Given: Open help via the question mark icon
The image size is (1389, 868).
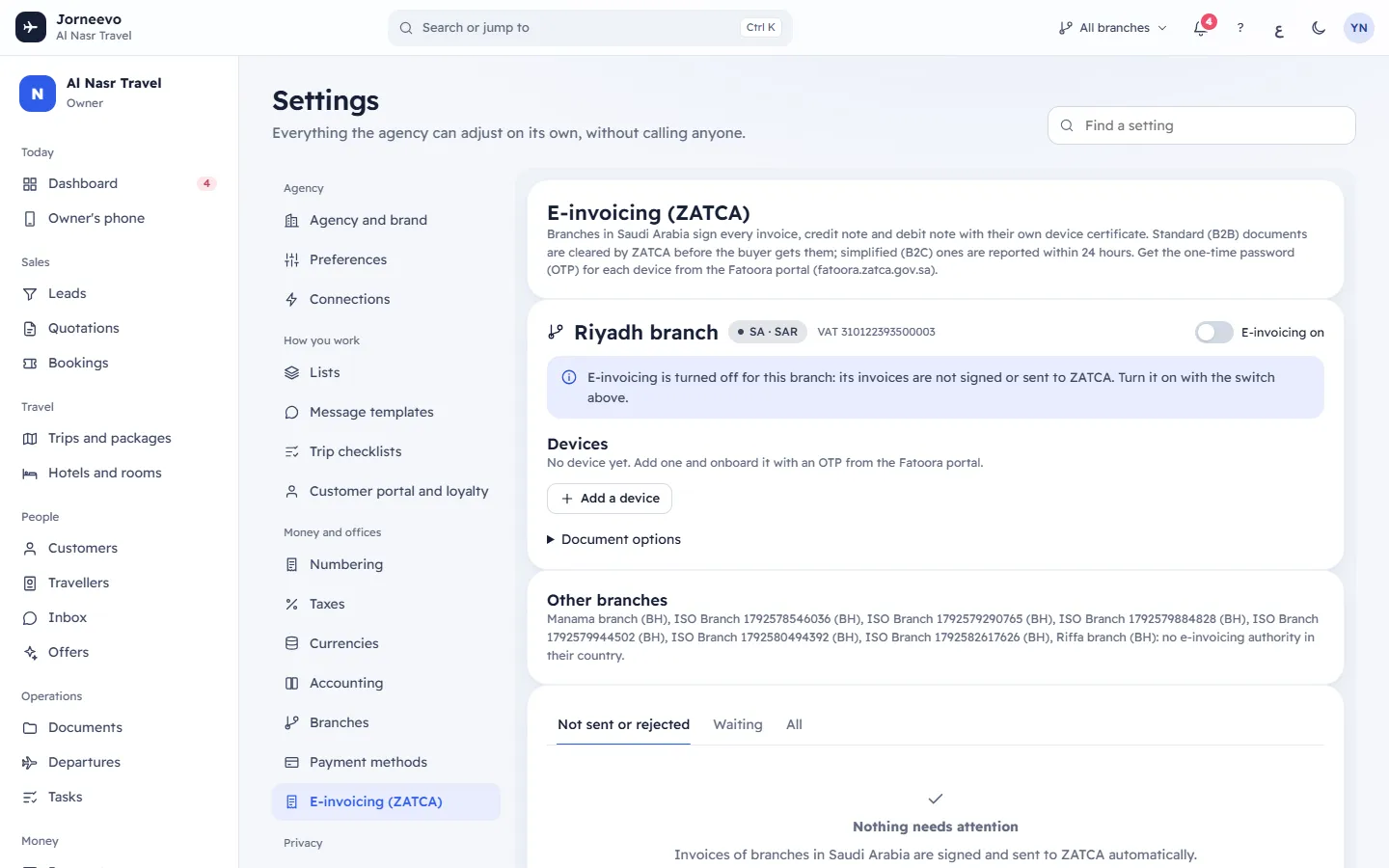Looking at the screenshot, I should [1240, 28].
